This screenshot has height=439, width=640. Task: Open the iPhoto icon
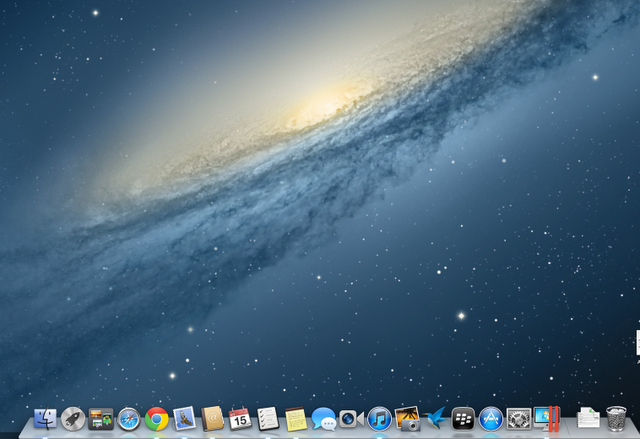(407, 419)
